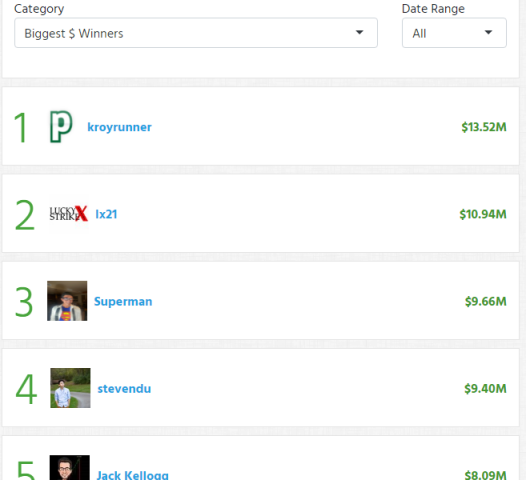Click the Category dropdown caret arrow

click(359, 33)
